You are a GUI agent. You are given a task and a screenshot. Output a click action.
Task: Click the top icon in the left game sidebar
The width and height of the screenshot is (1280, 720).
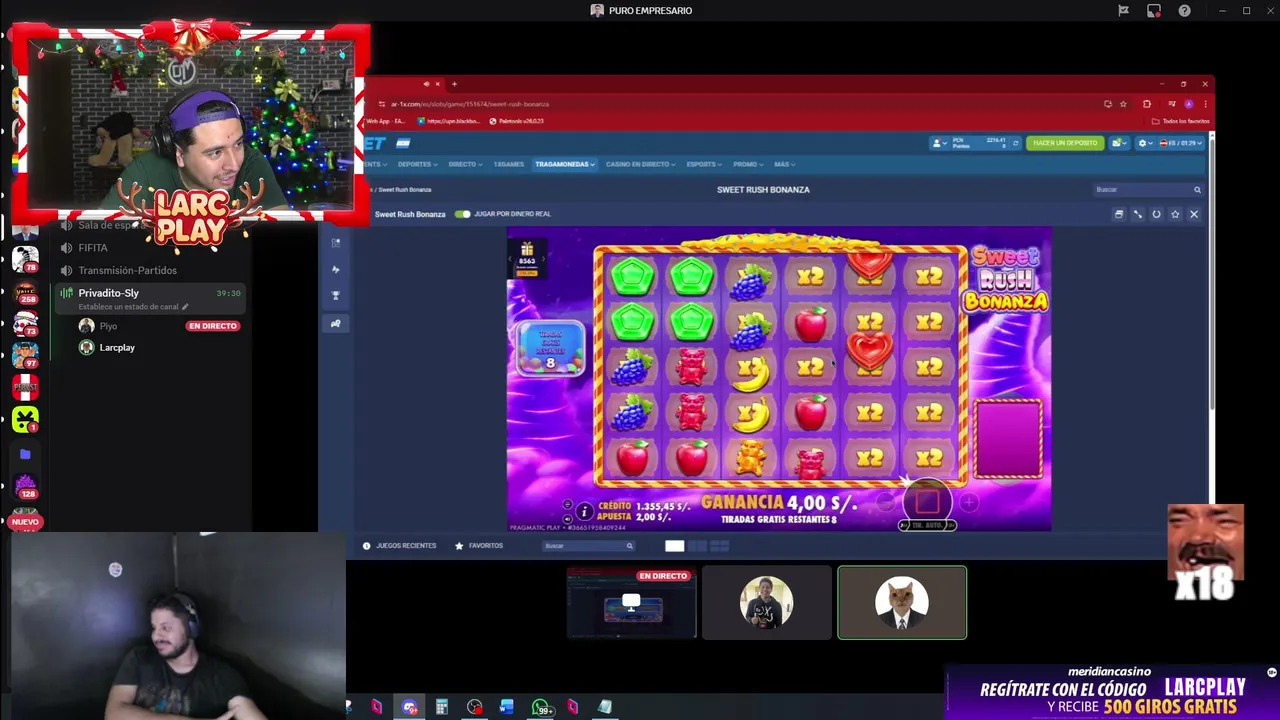pyautogui.click(x=336, y=243)
